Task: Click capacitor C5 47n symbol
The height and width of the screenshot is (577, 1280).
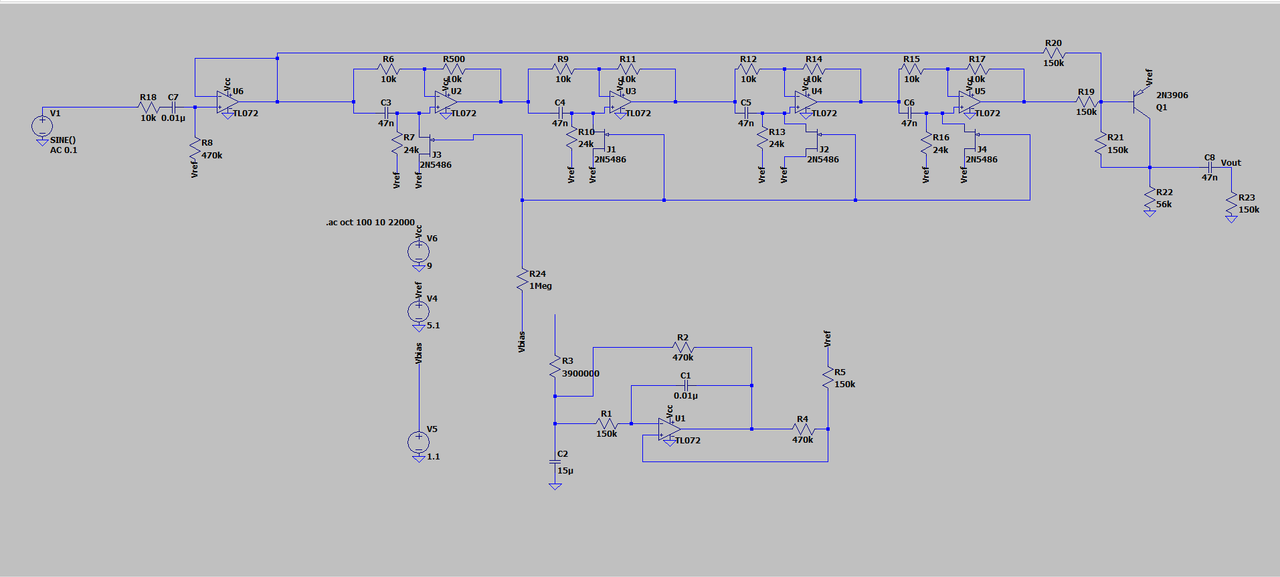Action: 746,112
